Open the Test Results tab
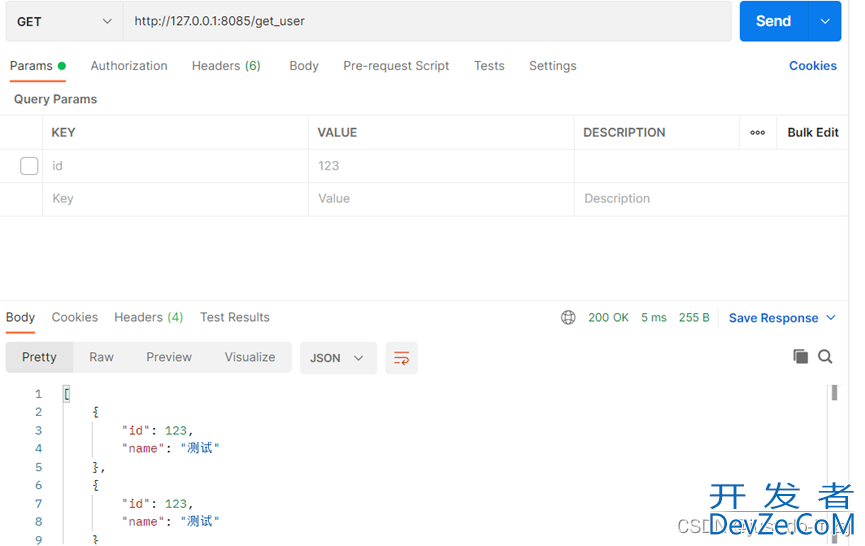This screenshot has width=865, height=546. (234, 317)
